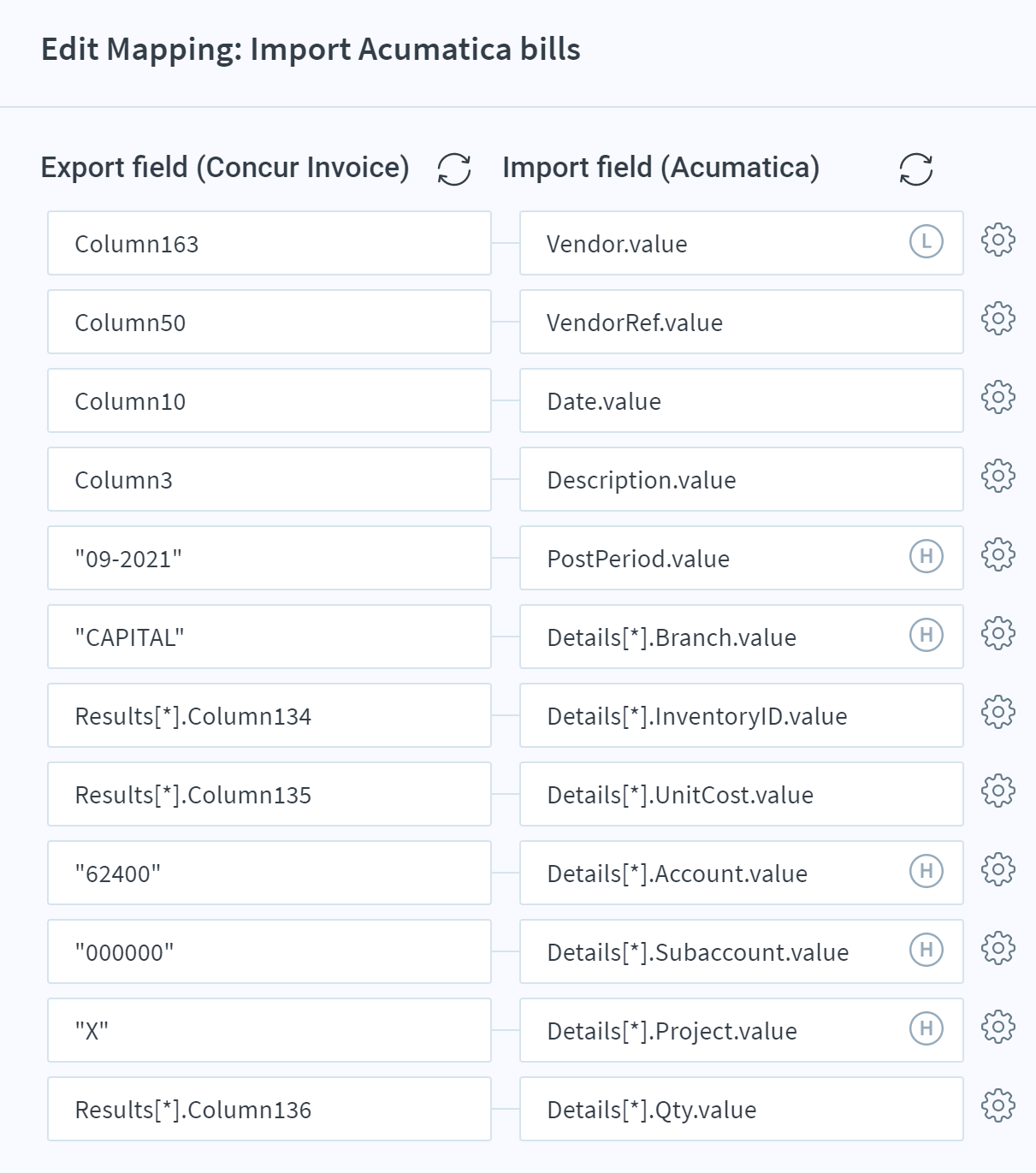1036x1173 pixels.
Task: Open settings gear for Details[*].Branch.value row
Action: pyautogui.click(x=998, y=634)
